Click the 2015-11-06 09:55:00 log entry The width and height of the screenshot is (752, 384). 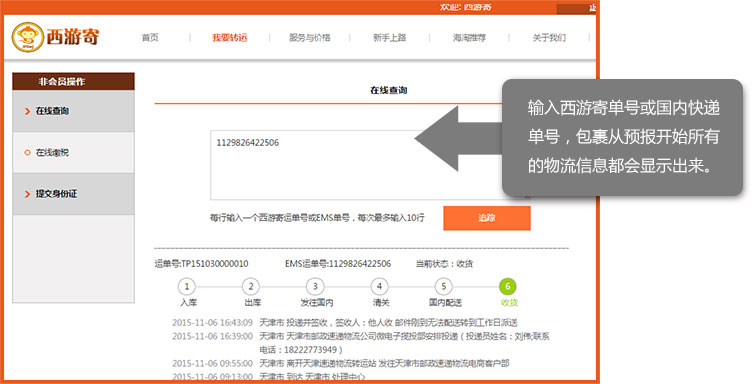[x=341, y=363]
